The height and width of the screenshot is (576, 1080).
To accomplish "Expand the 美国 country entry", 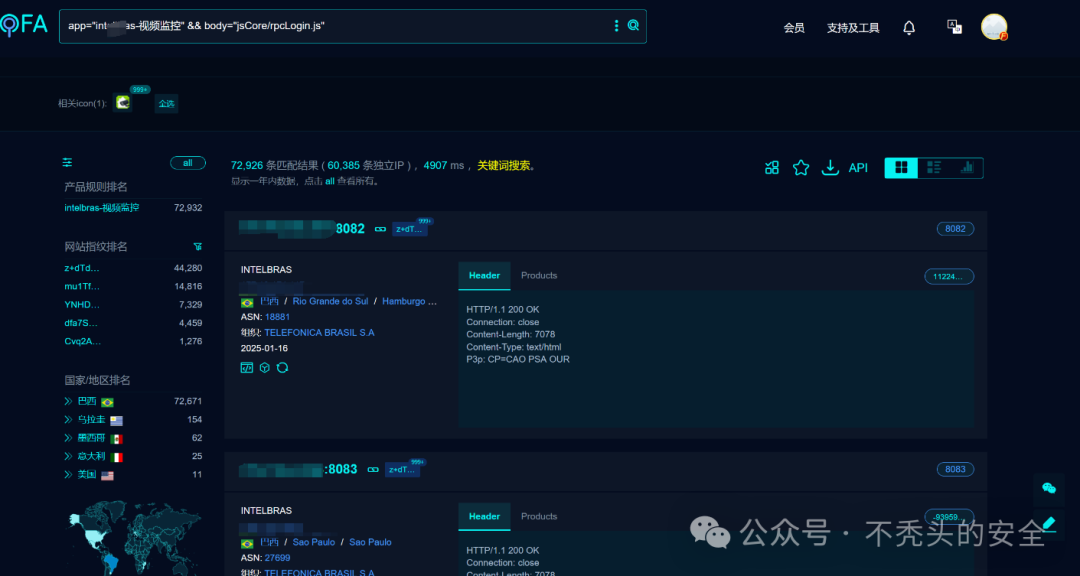I will (68, 475).
